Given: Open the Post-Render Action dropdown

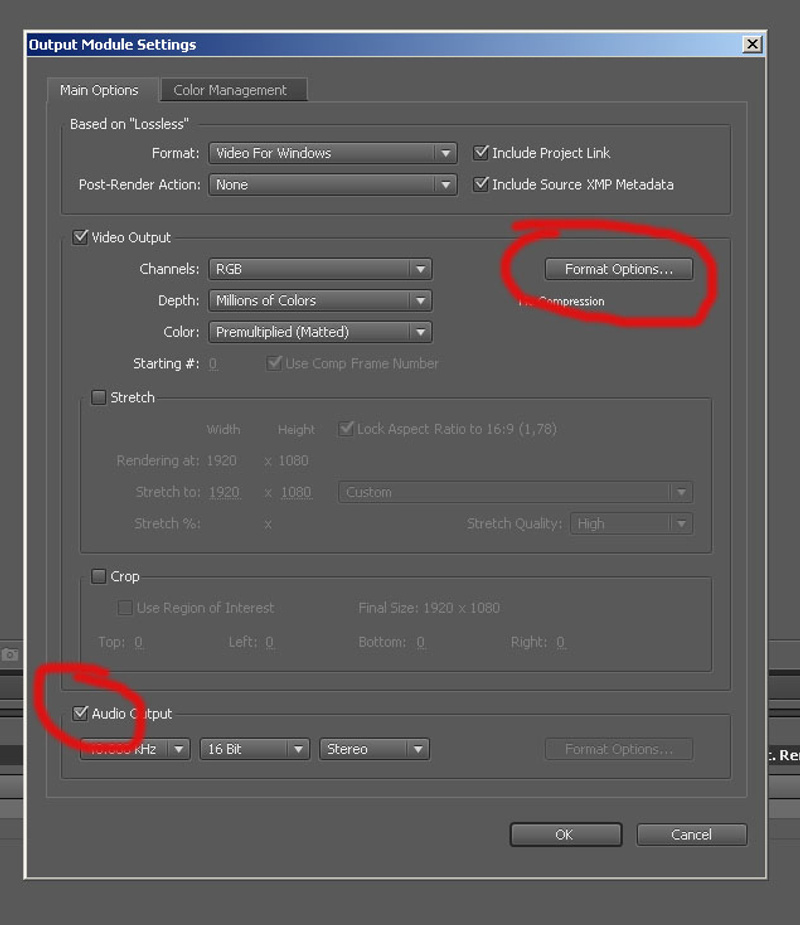Looking at the screenshot, I should pyautogui.click(x=333, y=185).
